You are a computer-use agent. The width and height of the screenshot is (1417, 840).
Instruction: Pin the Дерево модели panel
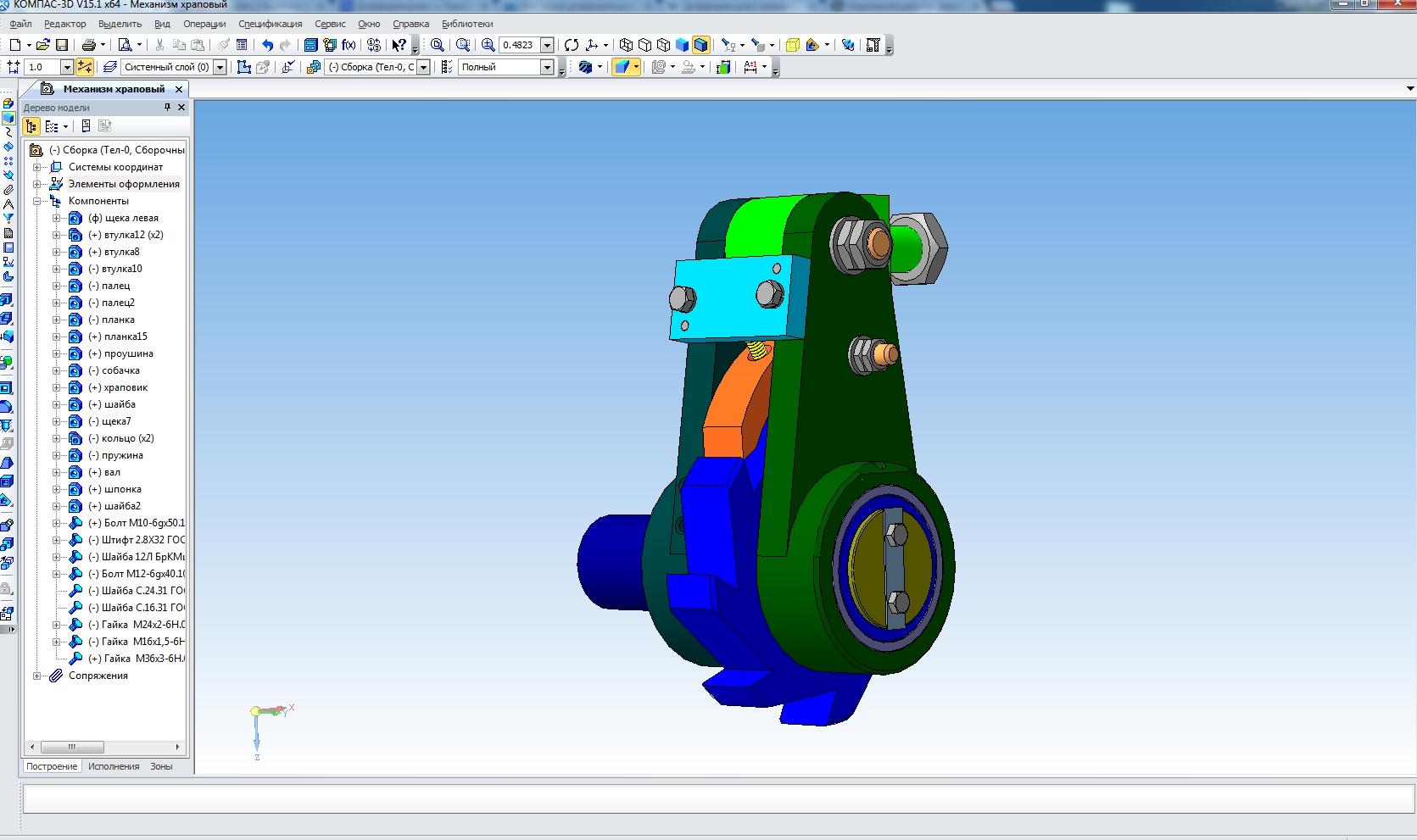coord(167,107)
